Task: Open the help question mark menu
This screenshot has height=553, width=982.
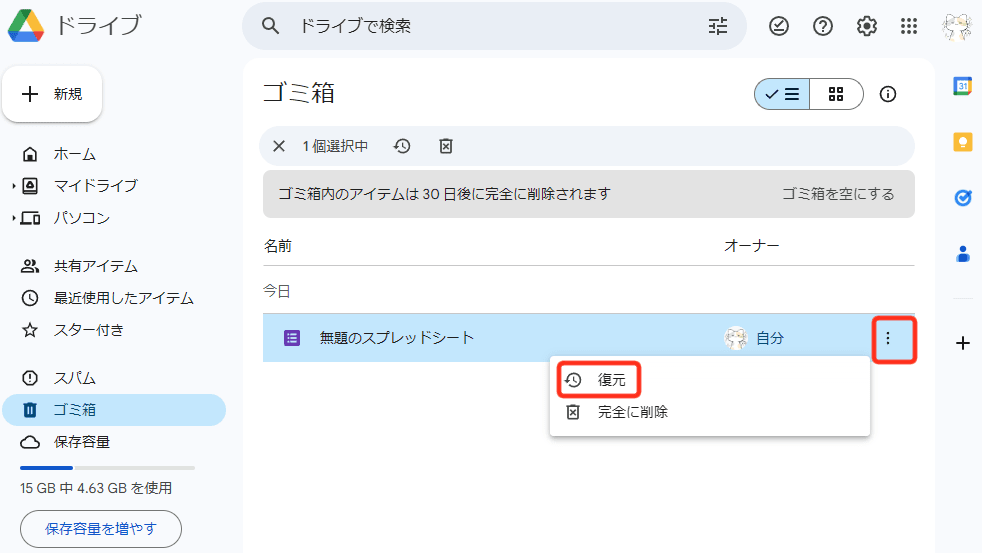Action: coord(823,26)
